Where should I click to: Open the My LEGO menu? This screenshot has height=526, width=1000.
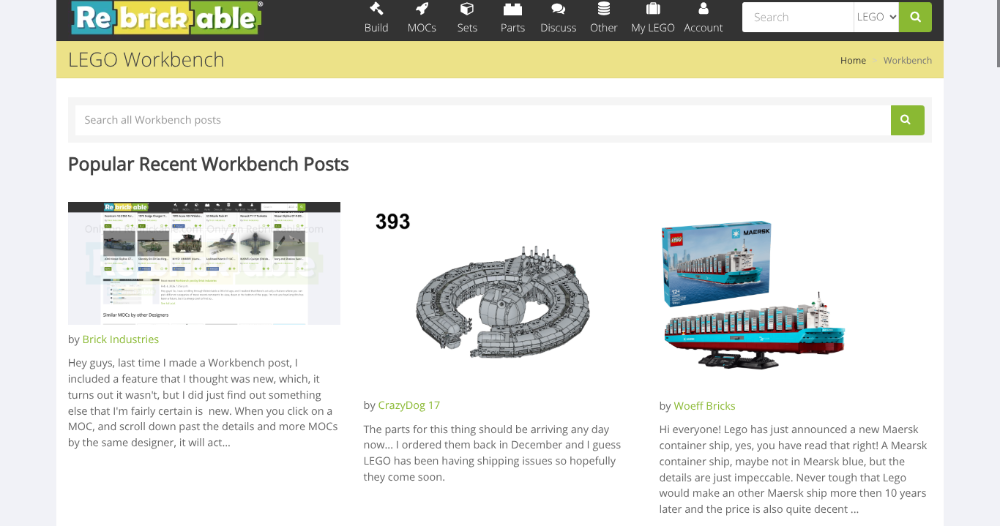[x=652, y=18]
